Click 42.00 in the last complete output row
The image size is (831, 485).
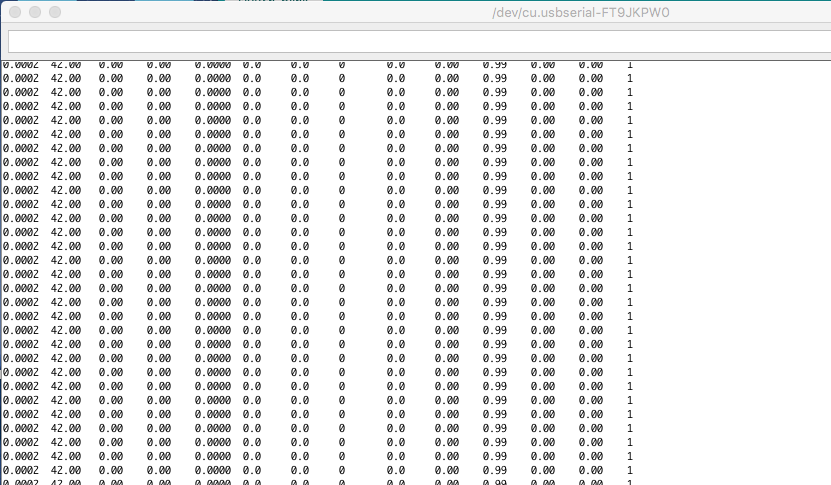[x=66, y=470]
